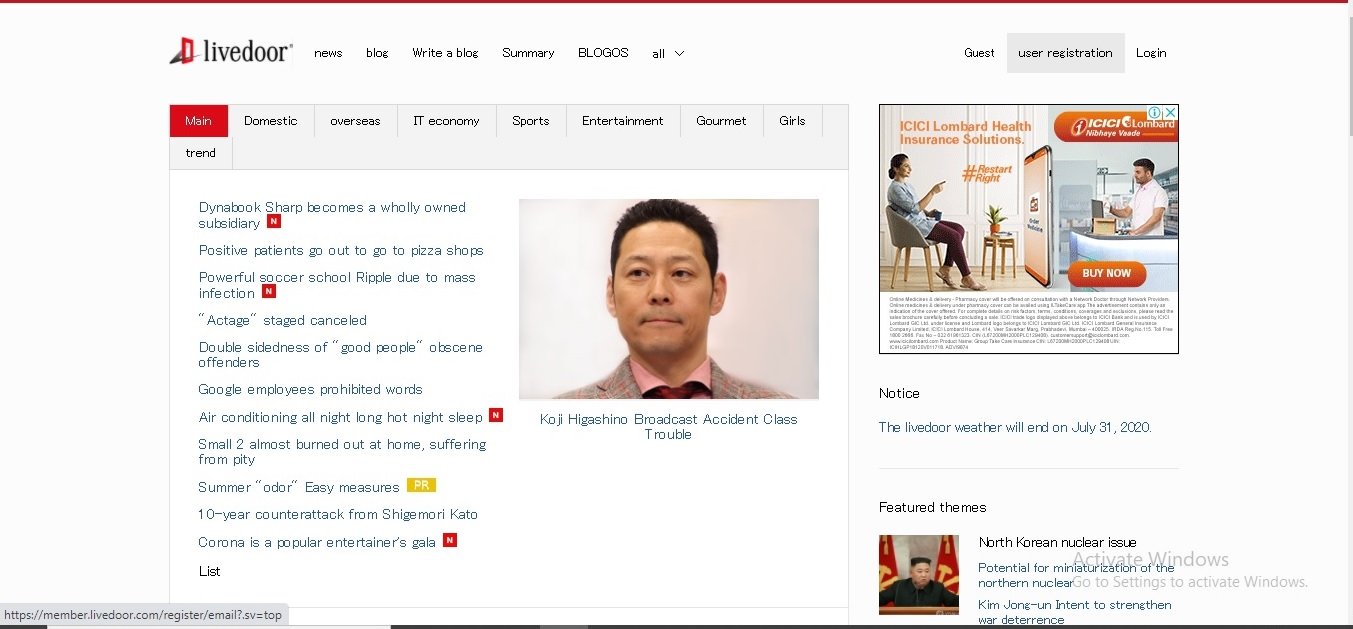Viewport: 1353px width, 629px height.
Task: Switch to the overseas tab
Action: [355, 121]
